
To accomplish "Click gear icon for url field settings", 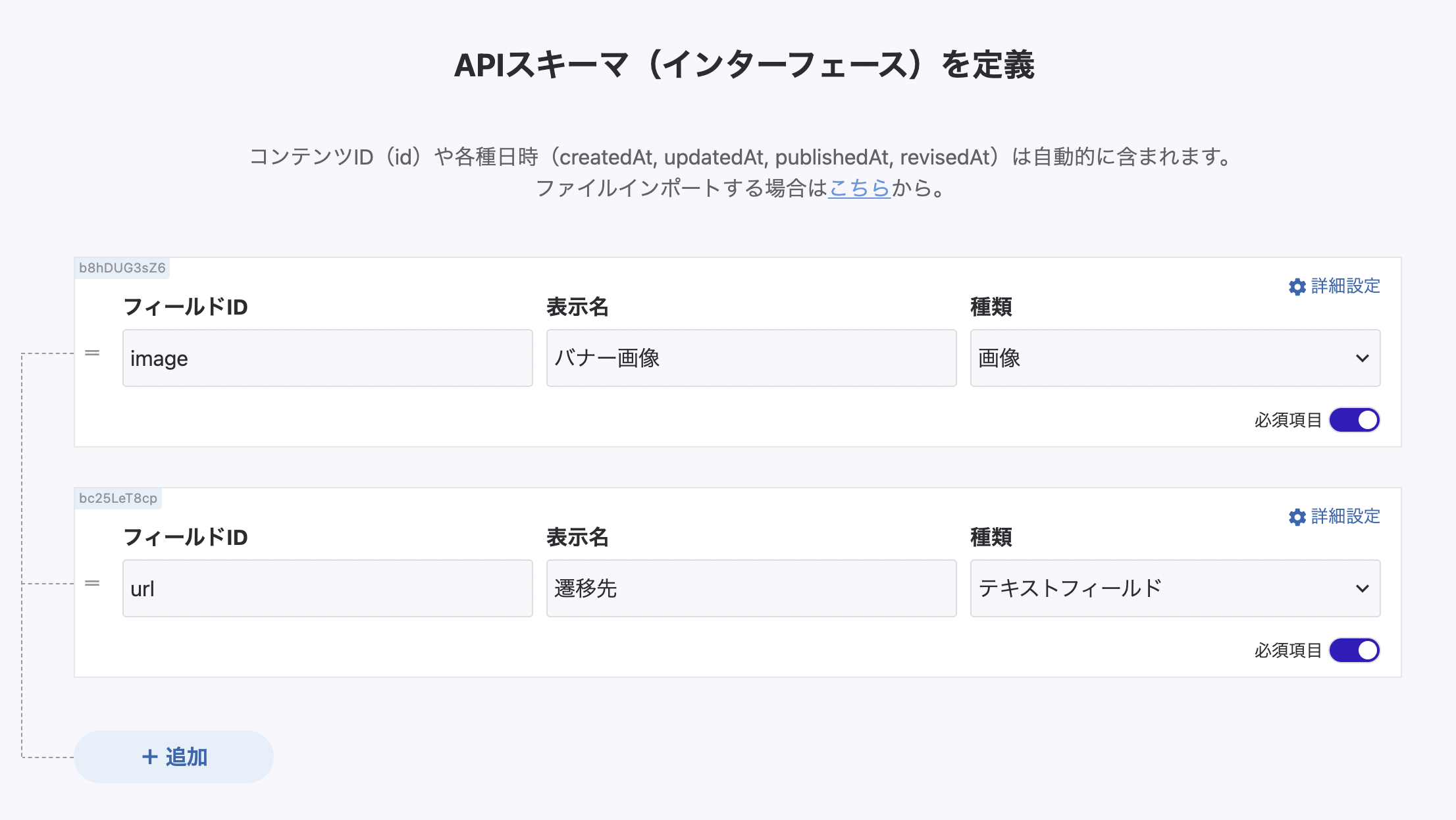I will coord(1297,517).
